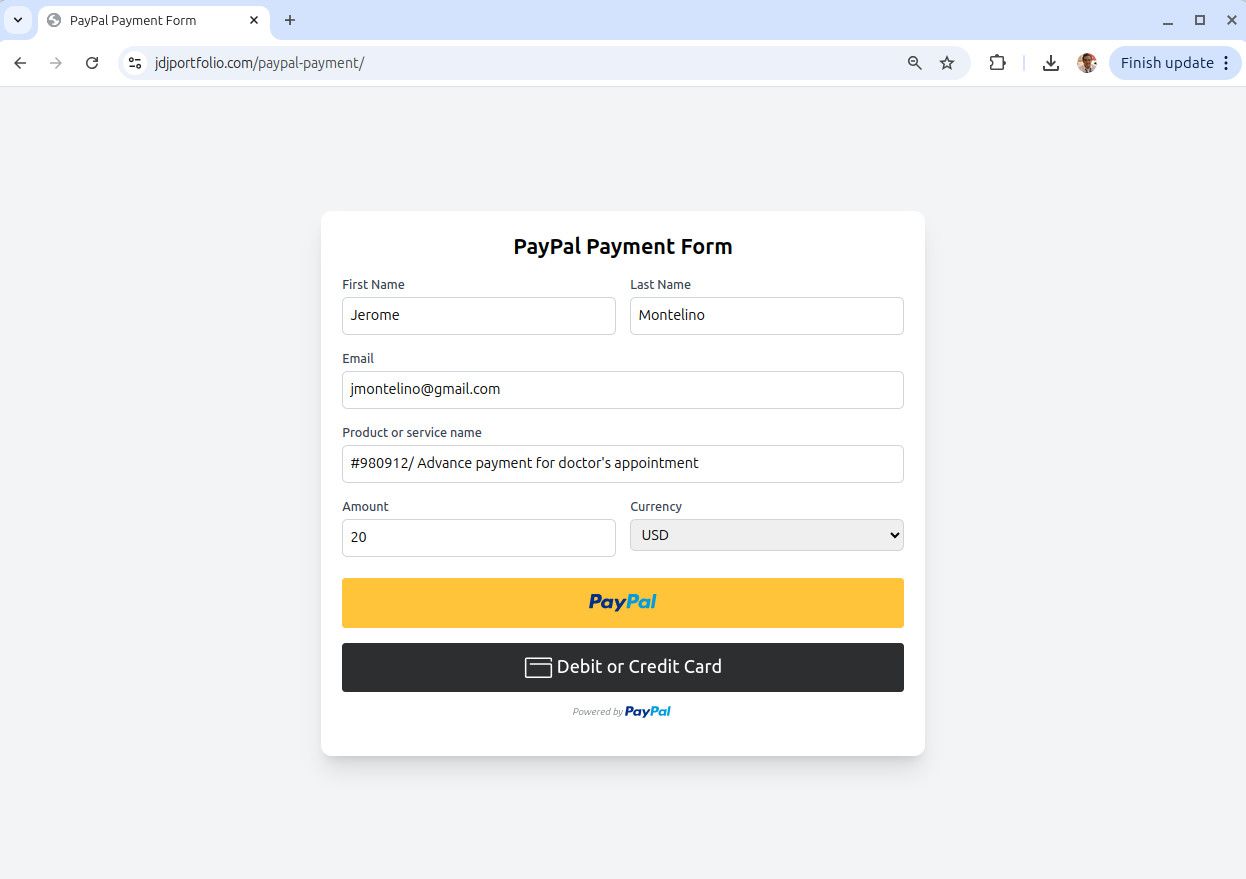This screenshot has height=879, width=1246.
Task: Click the First Name input field
Action: (478, 316)
